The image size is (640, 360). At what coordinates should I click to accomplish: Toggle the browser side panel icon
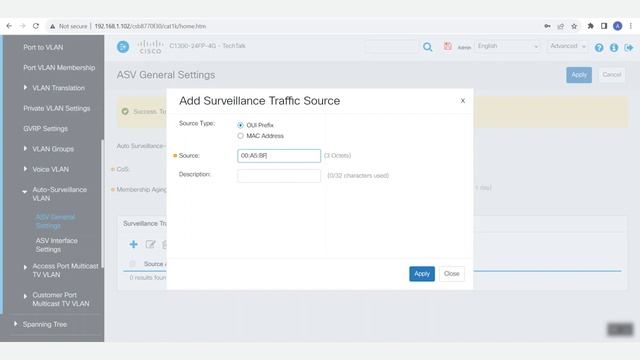click(x=604, y=26)
